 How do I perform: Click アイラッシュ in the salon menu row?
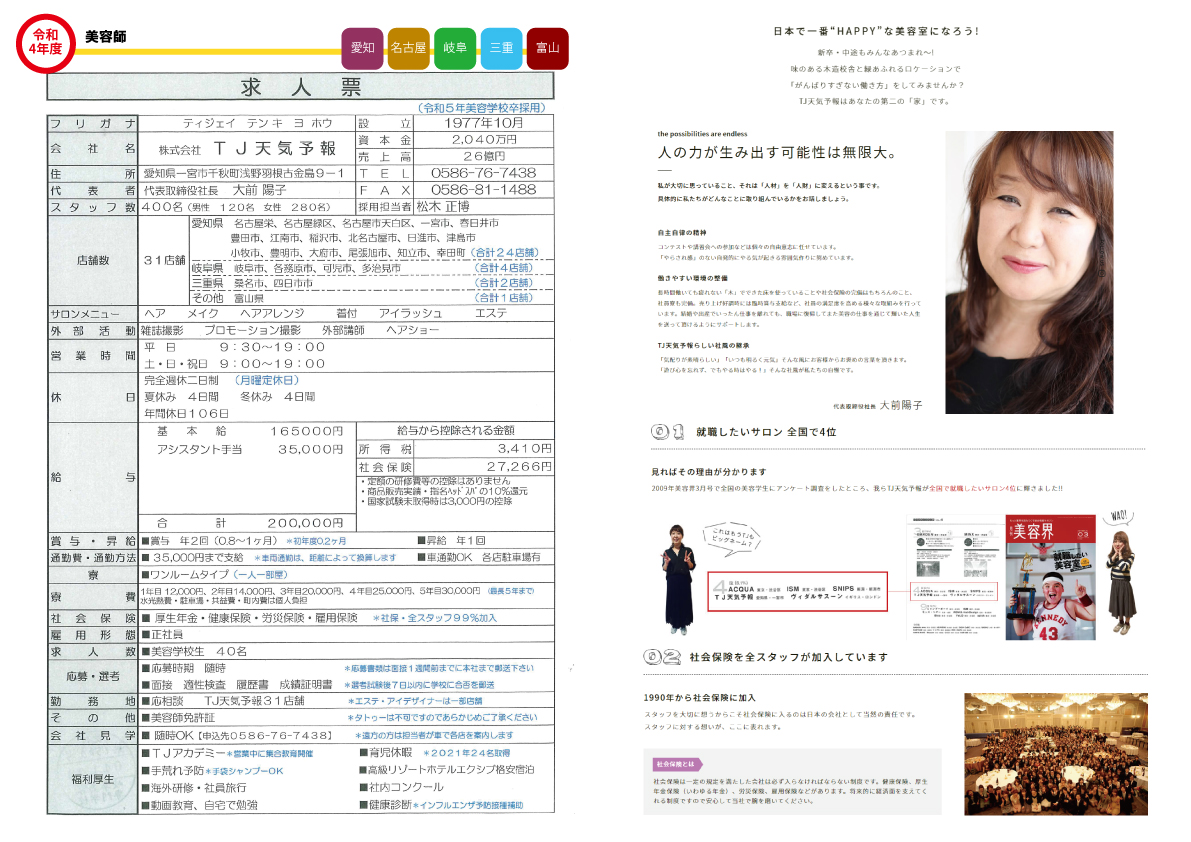pos(410,314)
